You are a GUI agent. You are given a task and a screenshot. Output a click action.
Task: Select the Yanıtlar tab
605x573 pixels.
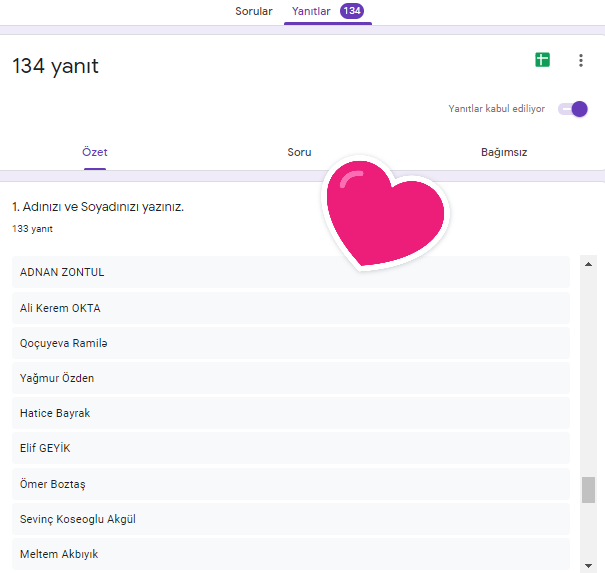tap(311, 11)
